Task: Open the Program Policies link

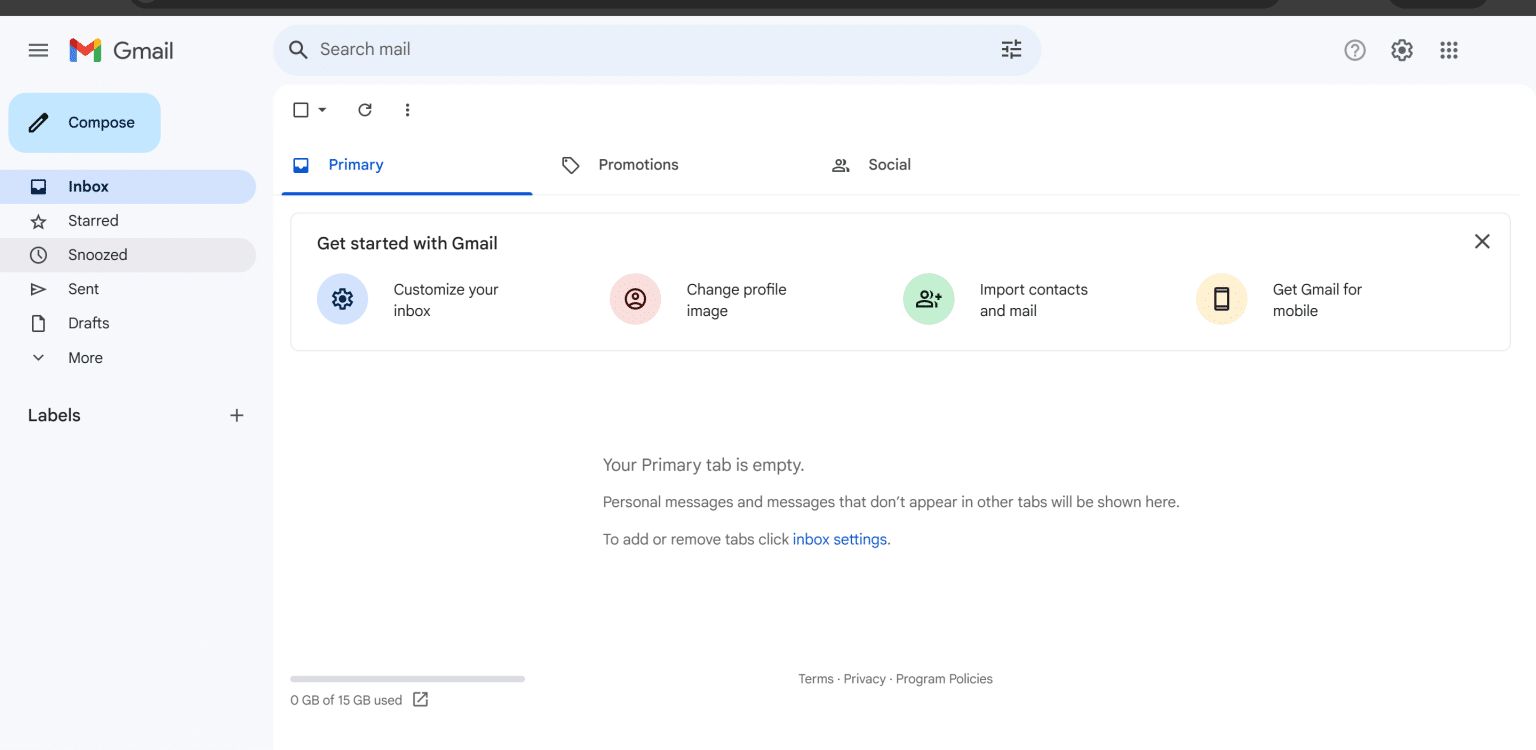Action: tap(944, 679)
